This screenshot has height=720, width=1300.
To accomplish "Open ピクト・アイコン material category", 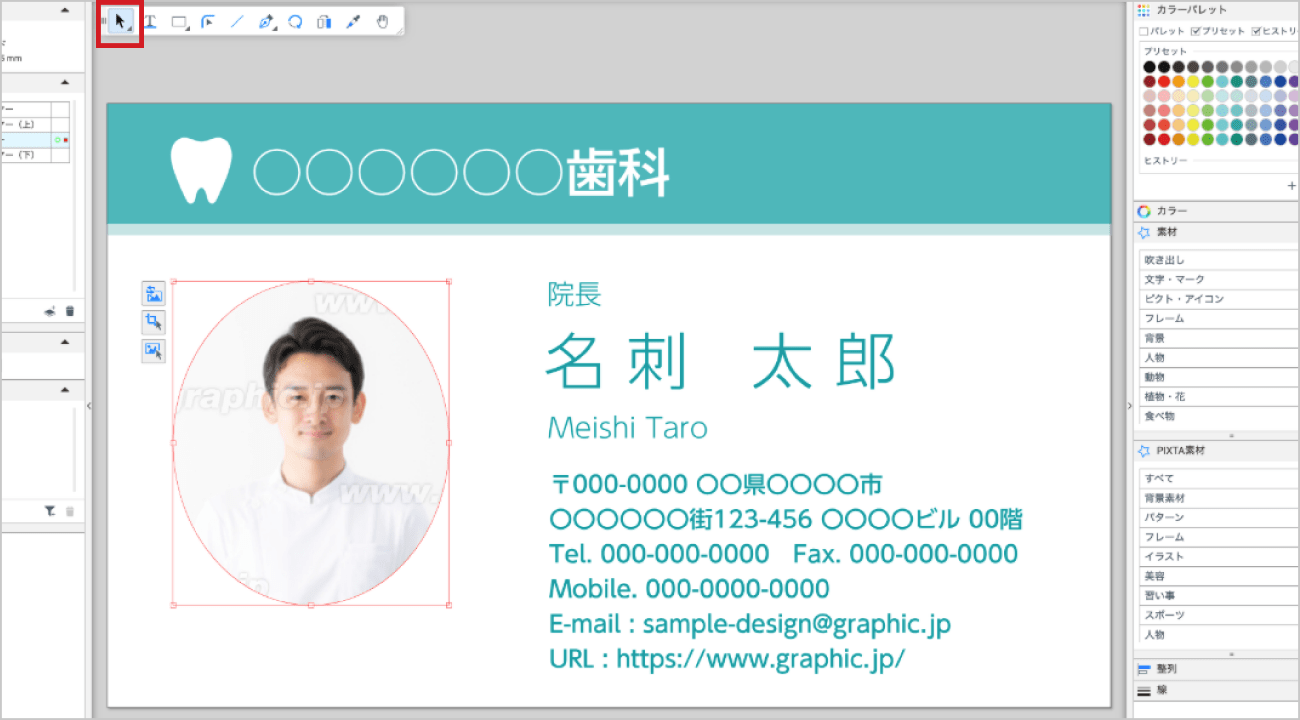I will click(1219, 299).
